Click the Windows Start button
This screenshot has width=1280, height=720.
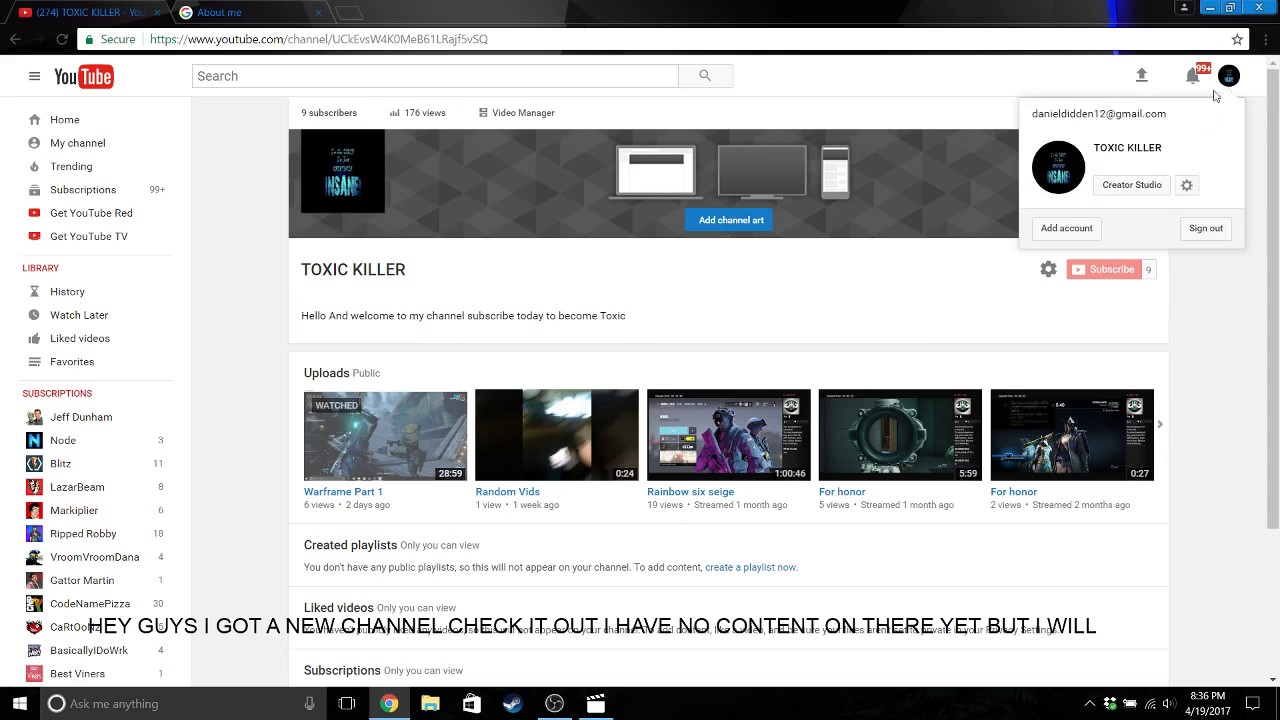coord(19,704)
